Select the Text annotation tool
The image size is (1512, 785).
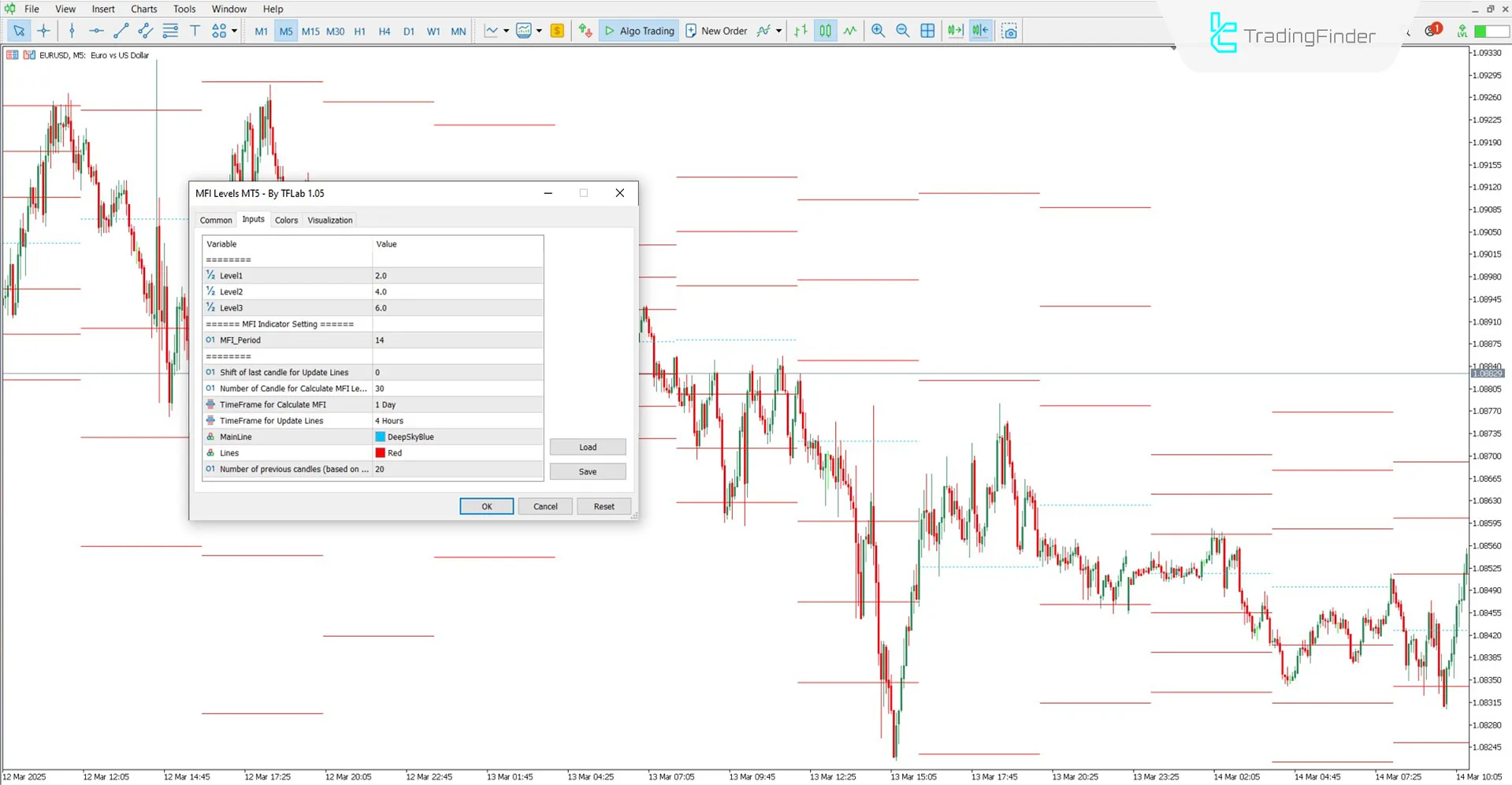[195, 31]
